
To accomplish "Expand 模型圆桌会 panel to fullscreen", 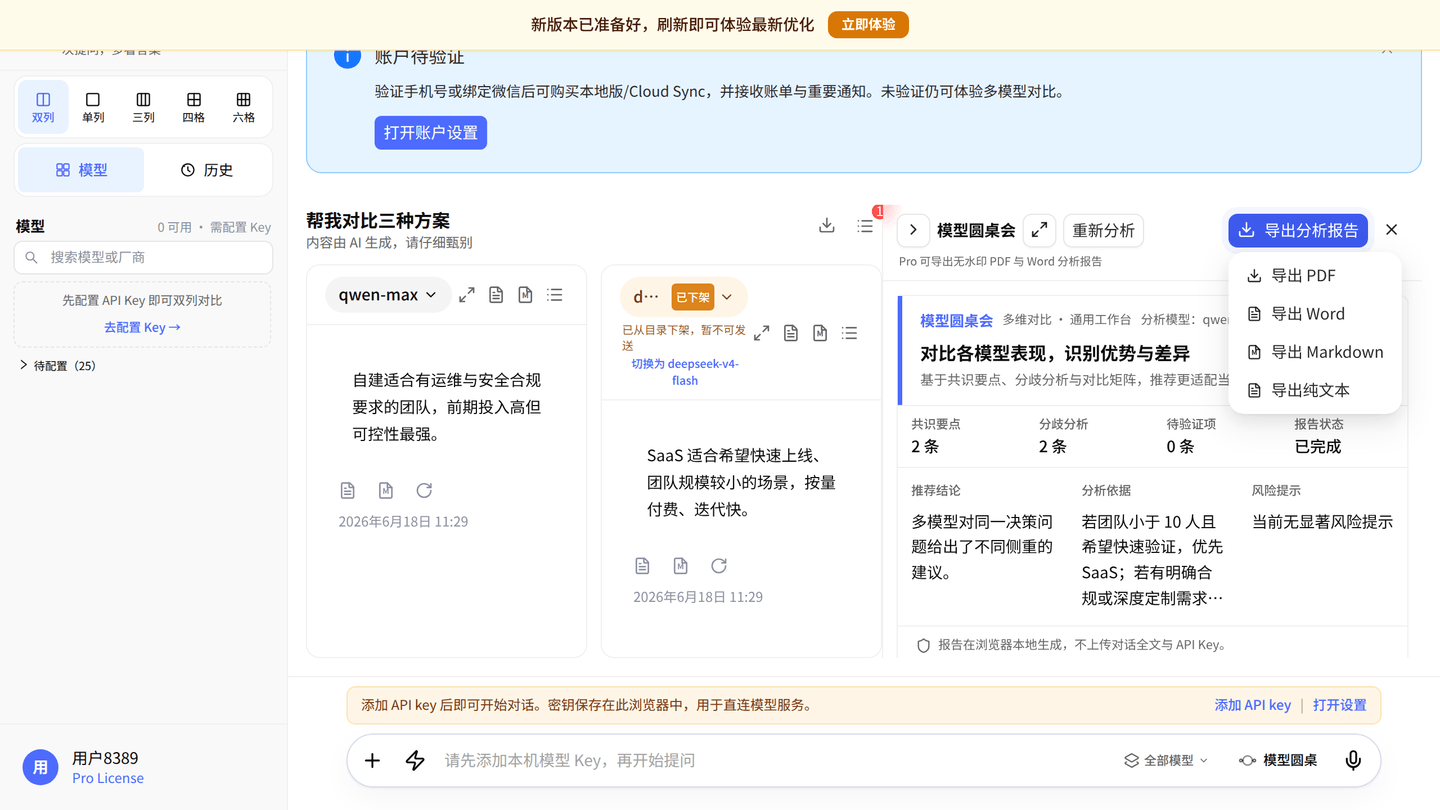I will pos(1040,230).
